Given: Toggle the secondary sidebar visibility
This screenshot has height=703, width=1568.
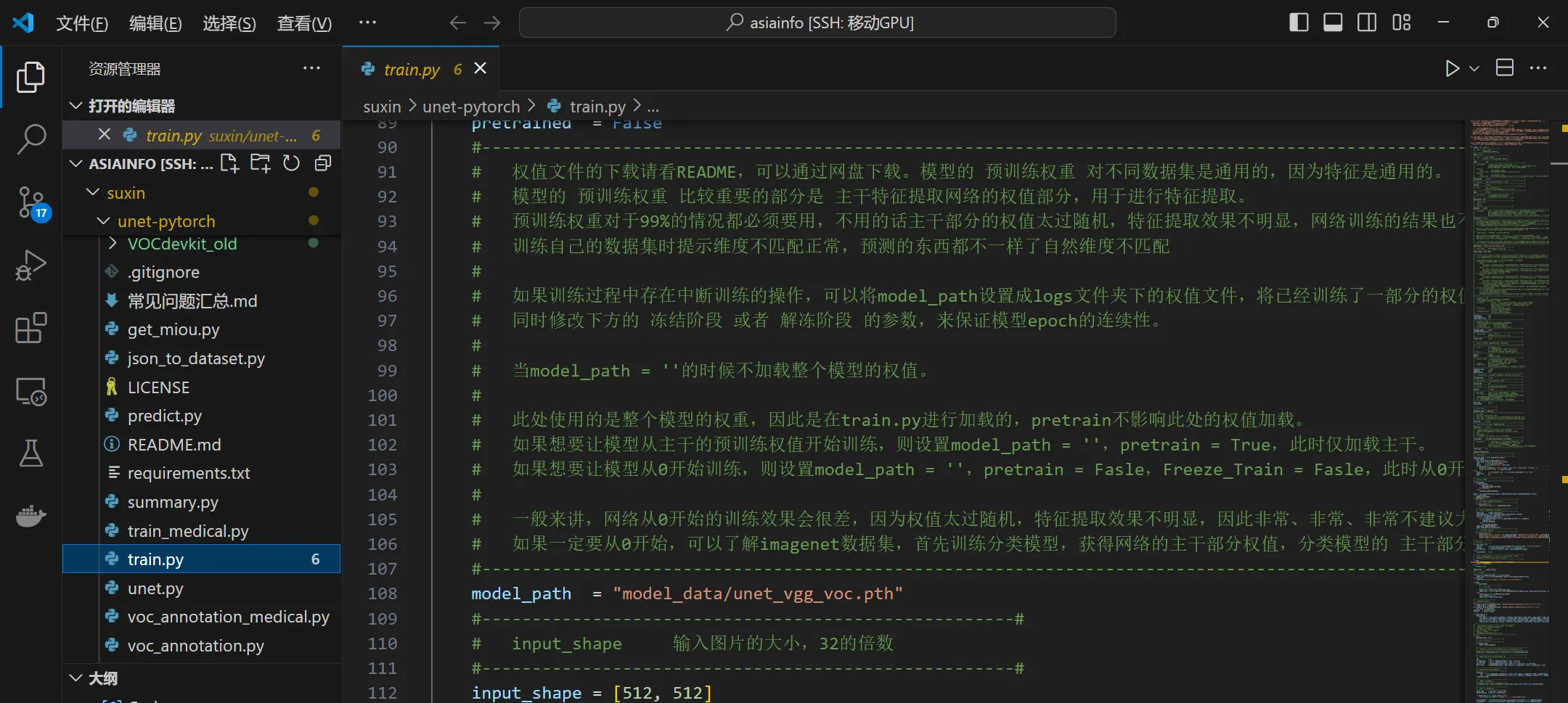Looking at the screenshot, I should (x=1366, y=22).
